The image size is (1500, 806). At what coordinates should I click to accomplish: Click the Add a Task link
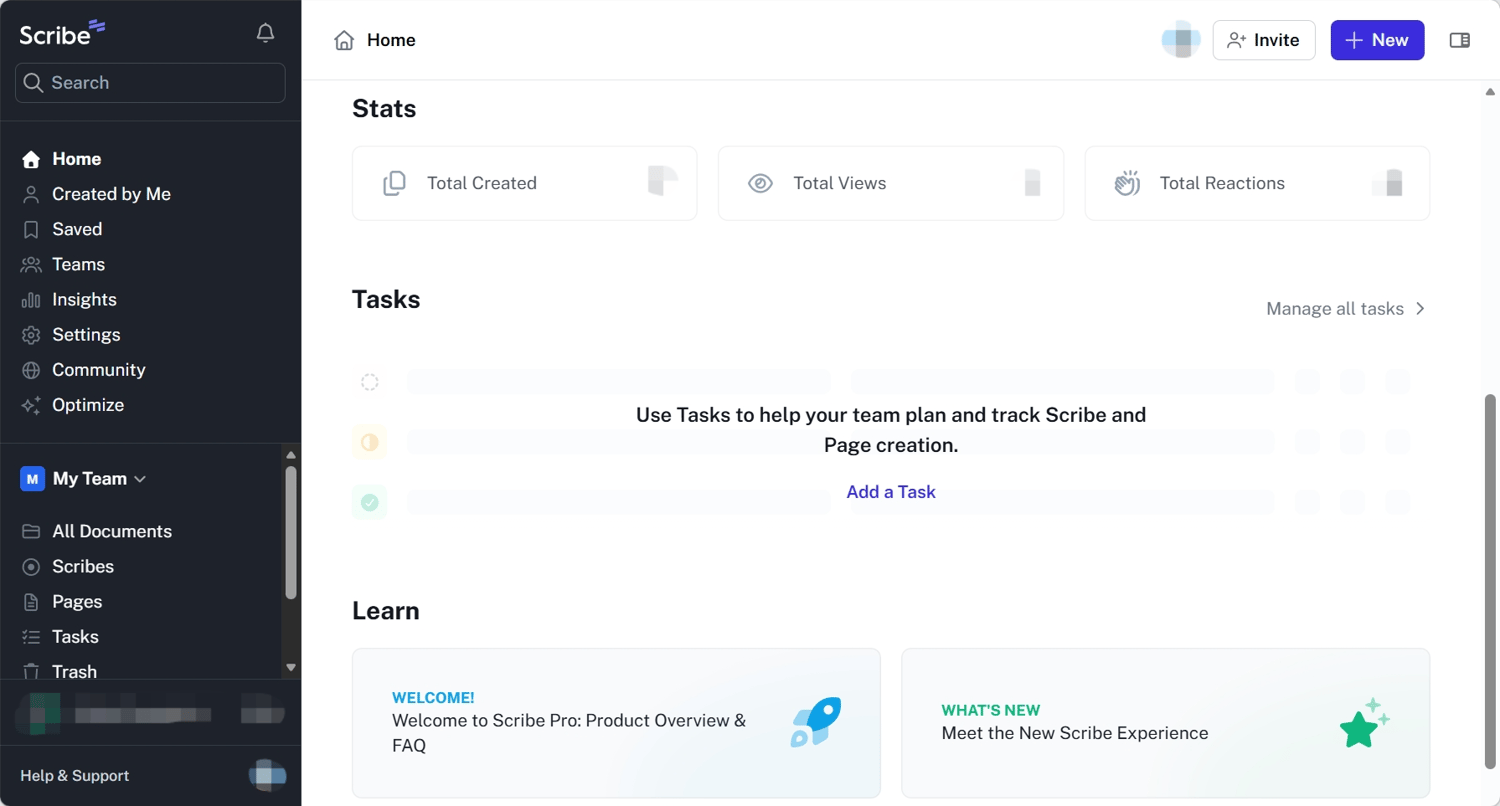click(890, 491)
